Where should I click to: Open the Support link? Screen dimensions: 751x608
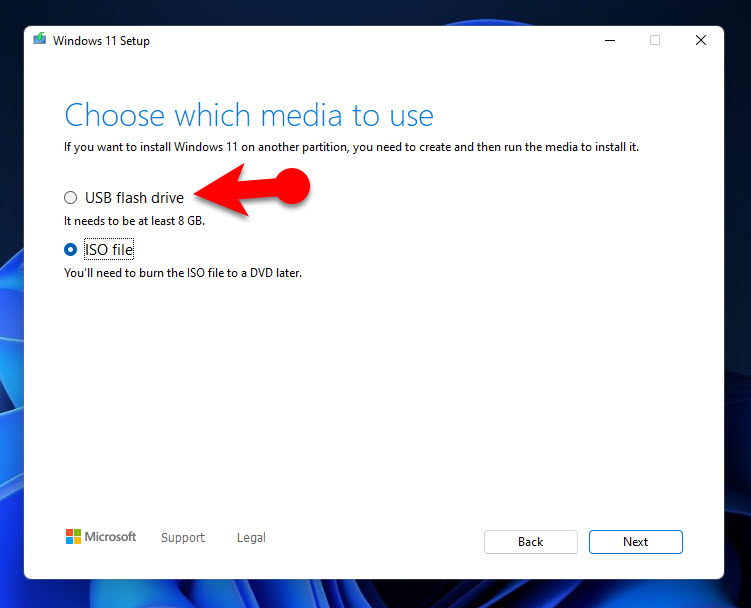[183, 538]
